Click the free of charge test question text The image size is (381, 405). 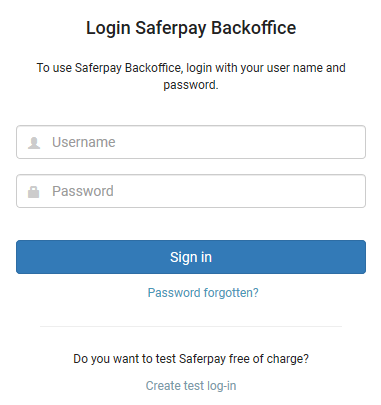191,359
